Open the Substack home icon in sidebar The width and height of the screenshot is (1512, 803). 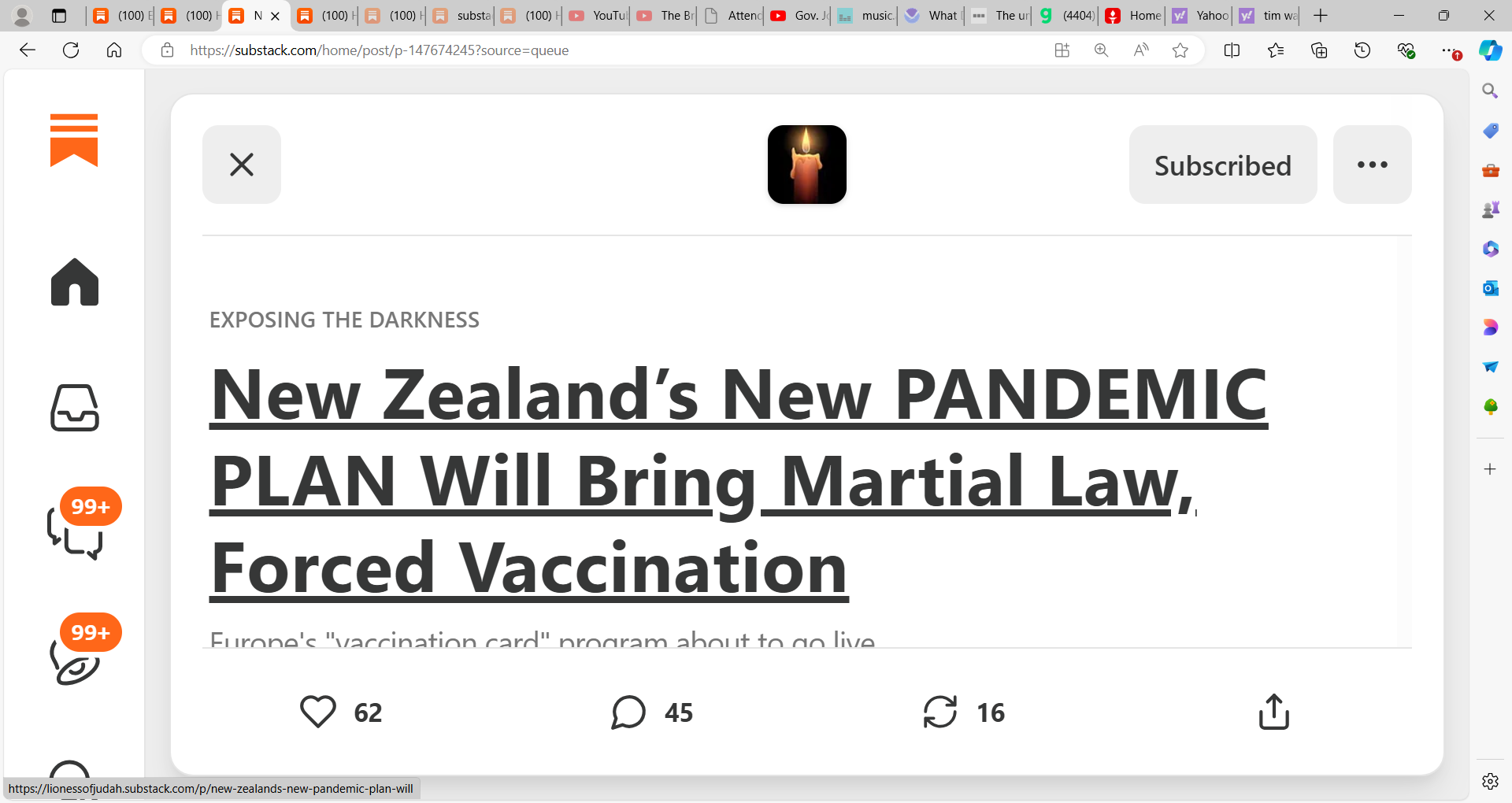[x=75, y=282]
